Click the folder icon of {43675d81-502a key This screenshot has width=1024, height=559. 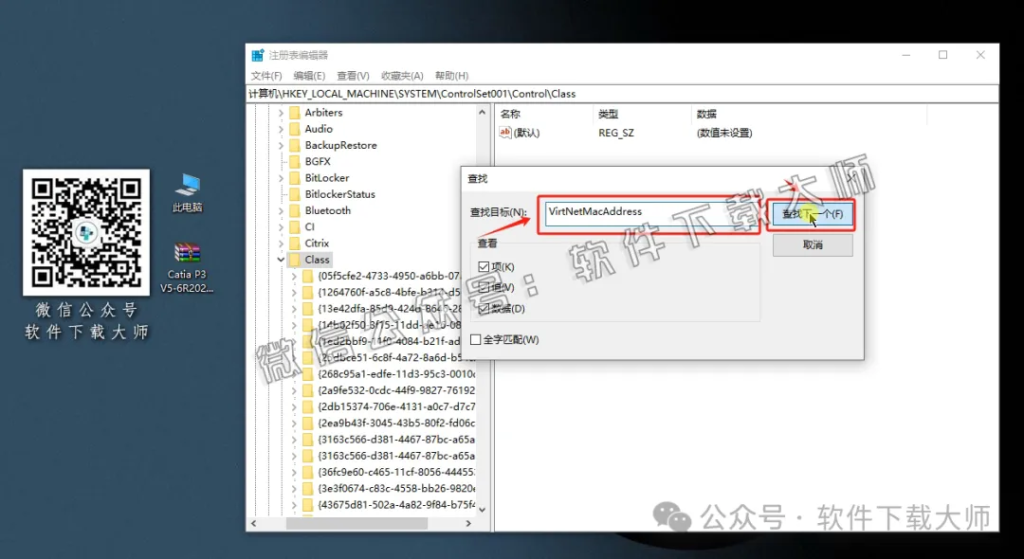point(308,505)
